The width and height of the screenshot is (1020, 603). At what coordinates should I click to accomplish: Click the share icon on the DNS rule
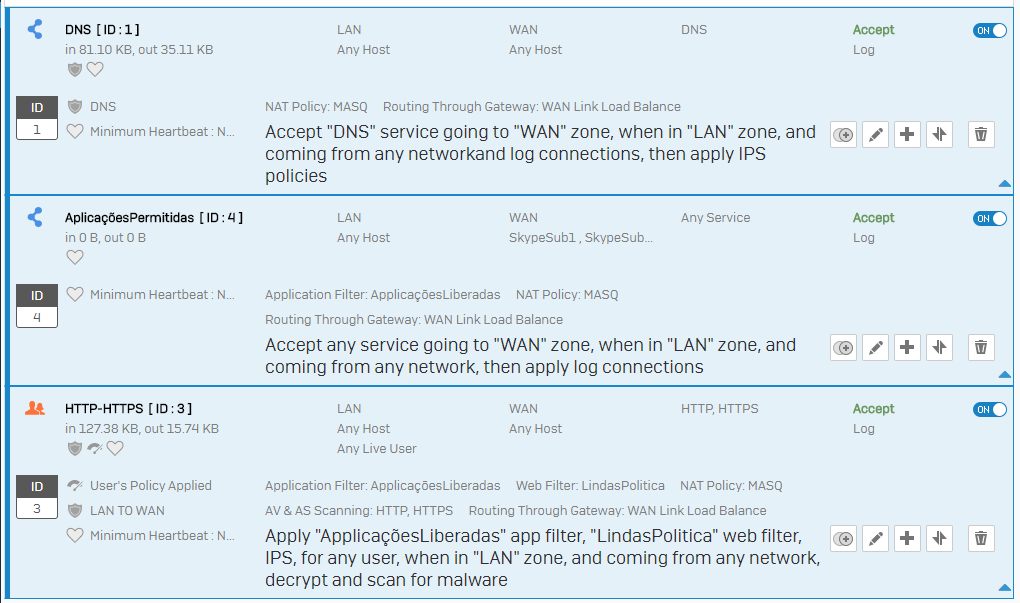click(x=34, y=29)
